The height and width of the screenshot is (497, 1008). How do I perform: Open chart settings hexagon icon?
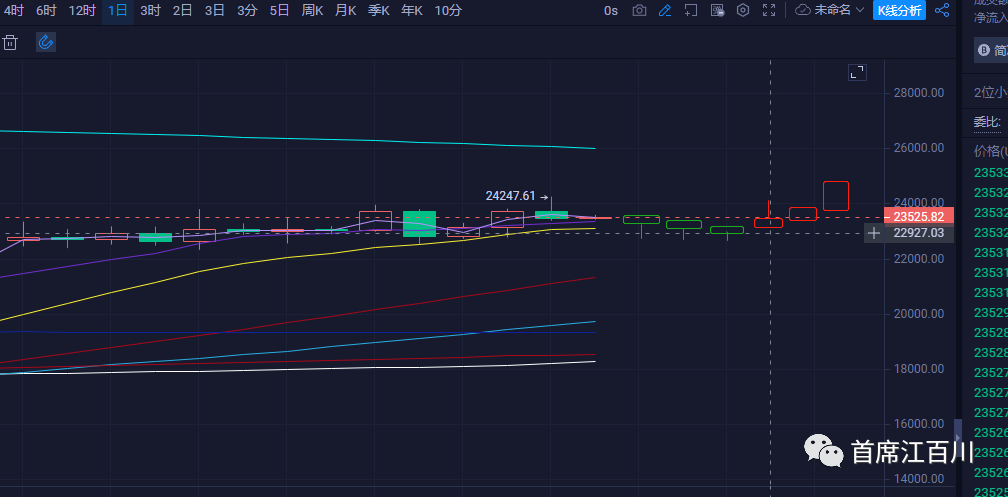(742, 10)
